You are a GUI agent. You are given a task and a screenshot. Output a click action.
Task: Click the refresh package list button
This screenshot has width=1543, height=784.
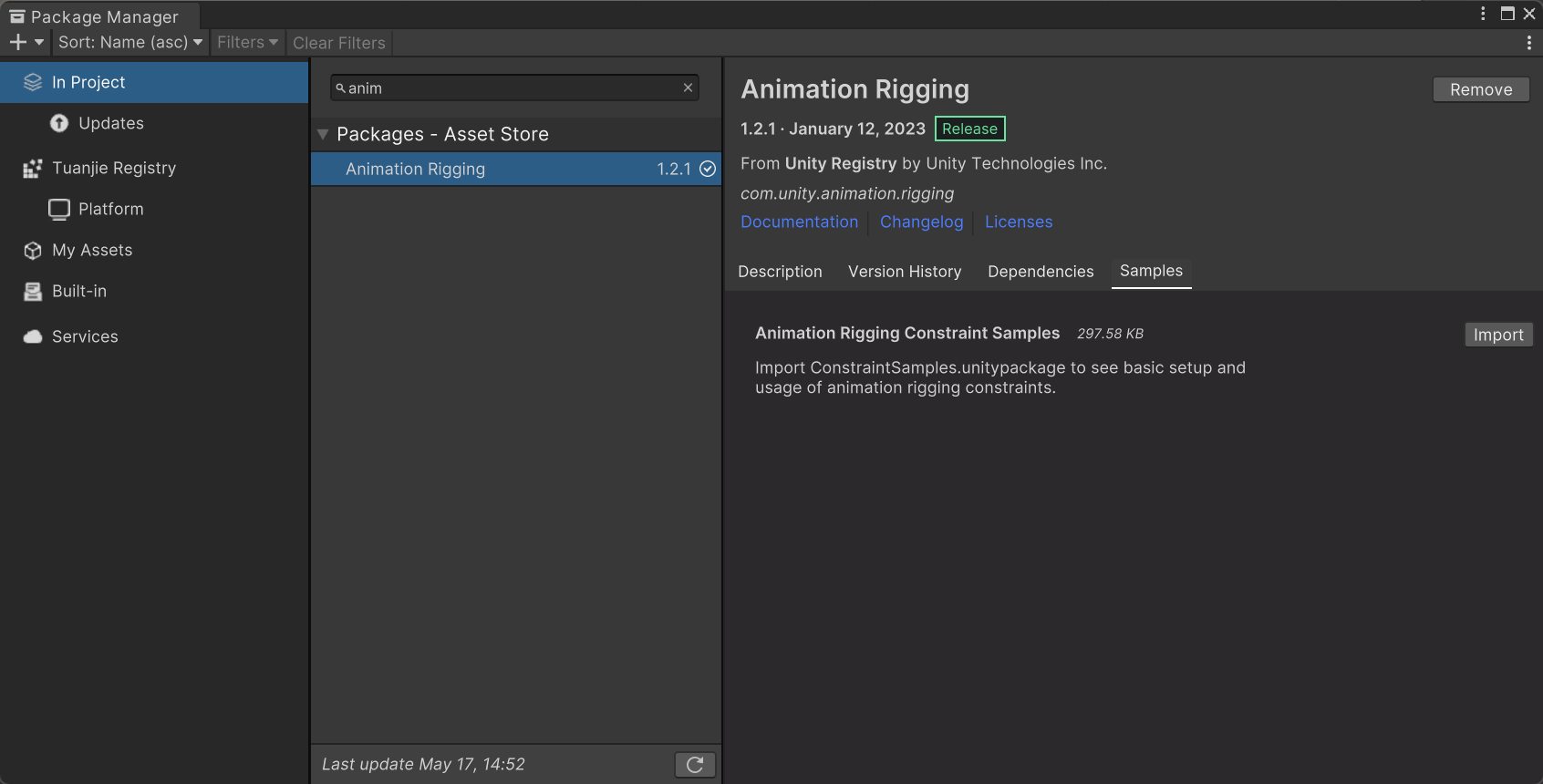[695, 765]
